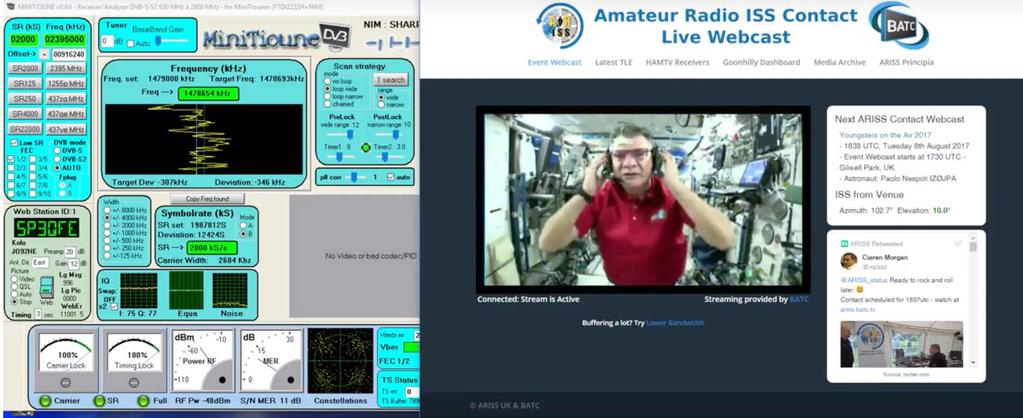Viewport: 1023px width, 418px height.
Task: Click the BATC logo in the header
Action: pyautogui.click(x=900, y=25)
